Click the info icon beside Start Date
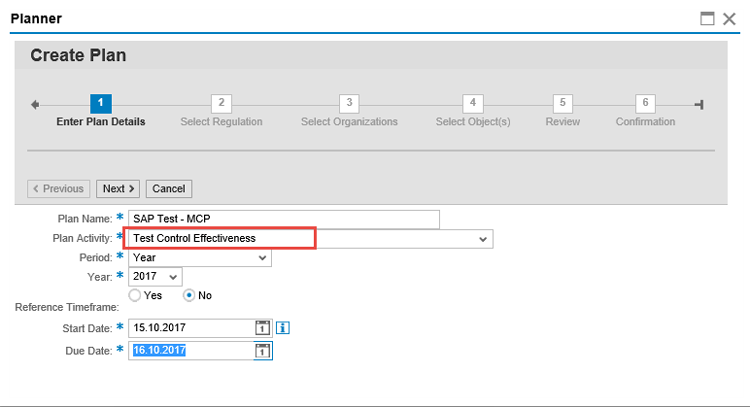This screenshot has height=407, width=750. 282,328
